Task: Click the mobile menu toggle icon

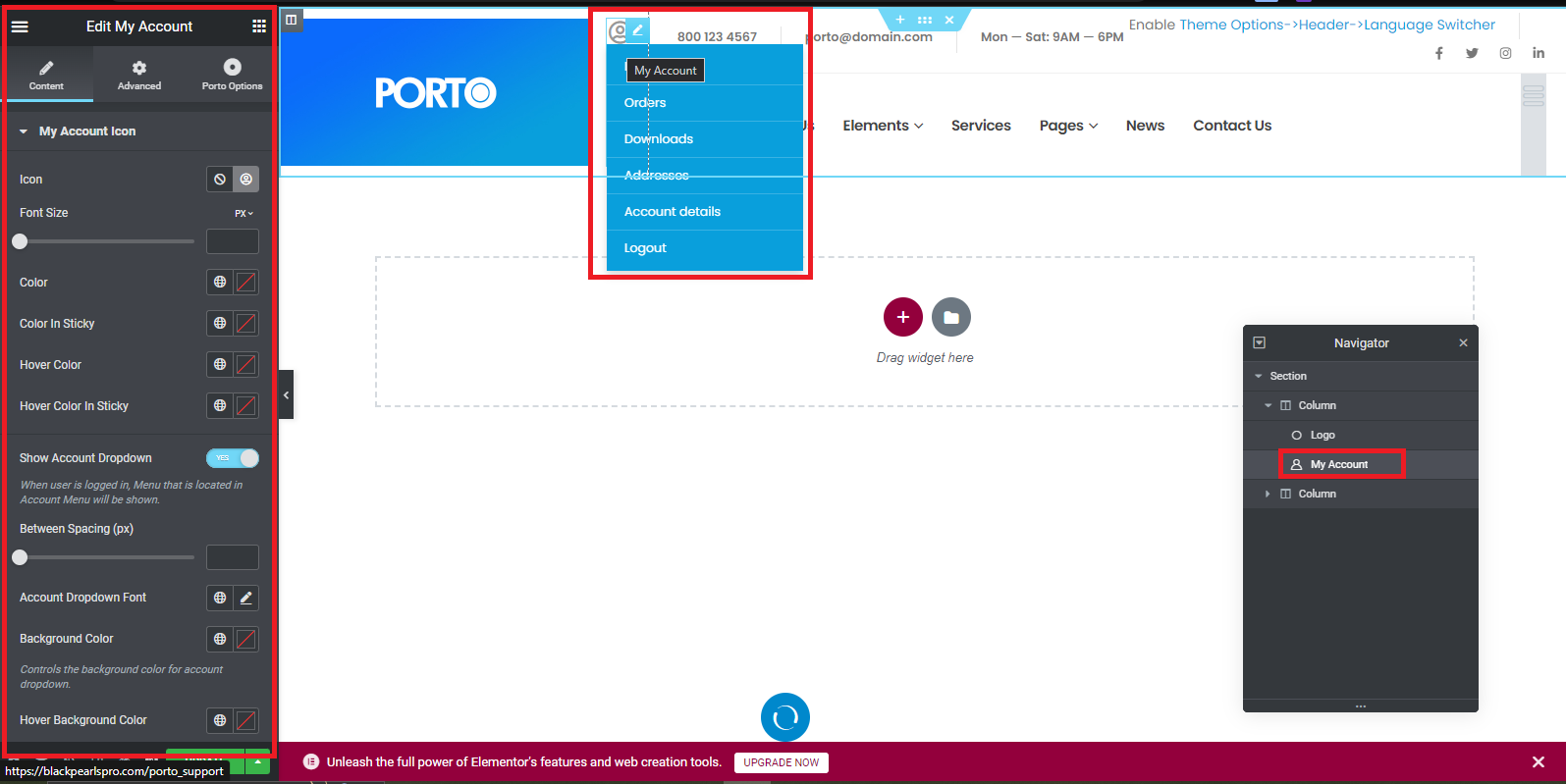Action: [x=1533, y=95]
